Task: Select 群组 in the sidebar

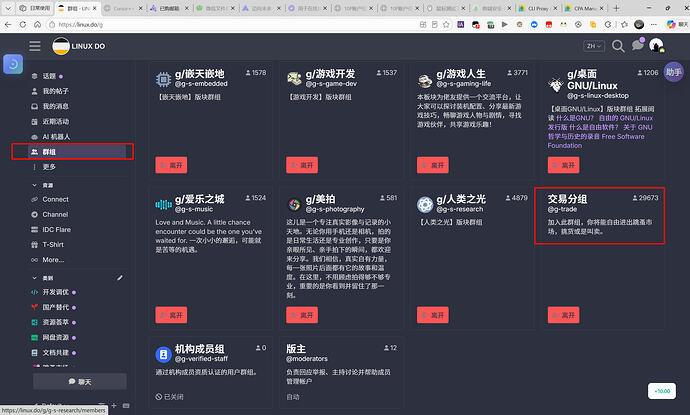Action: point(77,151)
